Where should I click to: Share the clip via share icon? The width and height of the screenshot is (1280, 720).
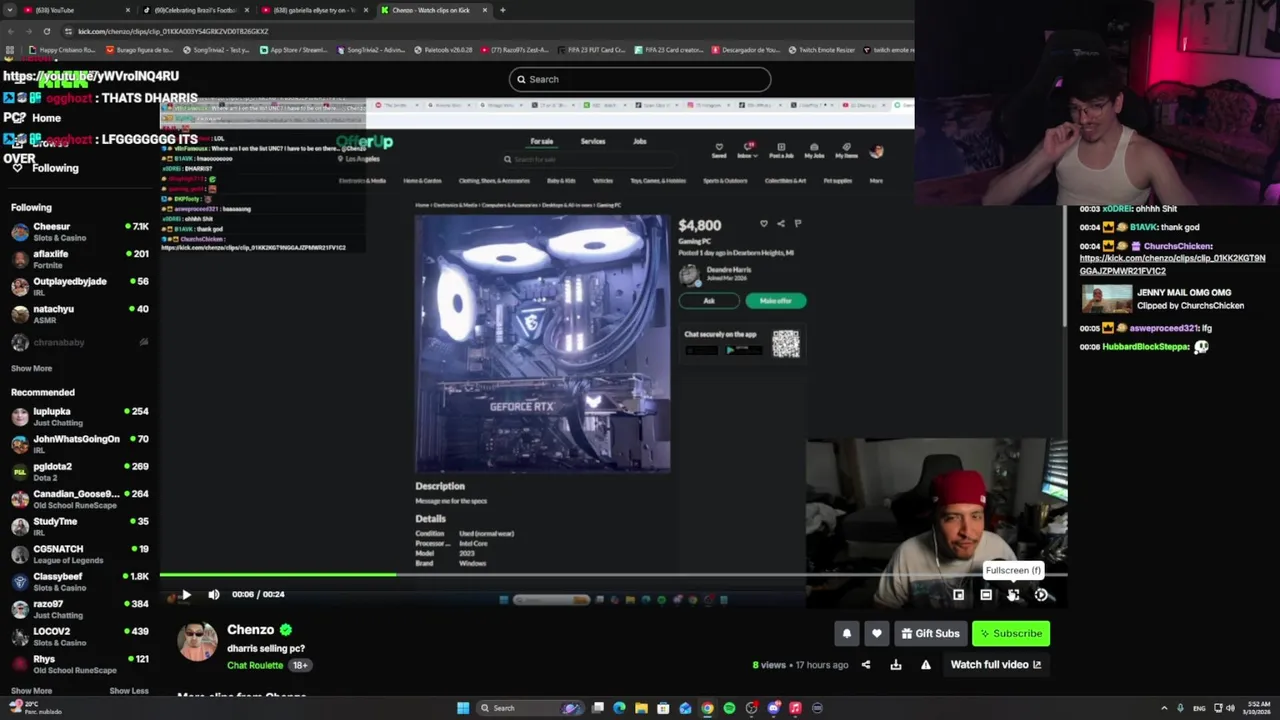point(866,664)
